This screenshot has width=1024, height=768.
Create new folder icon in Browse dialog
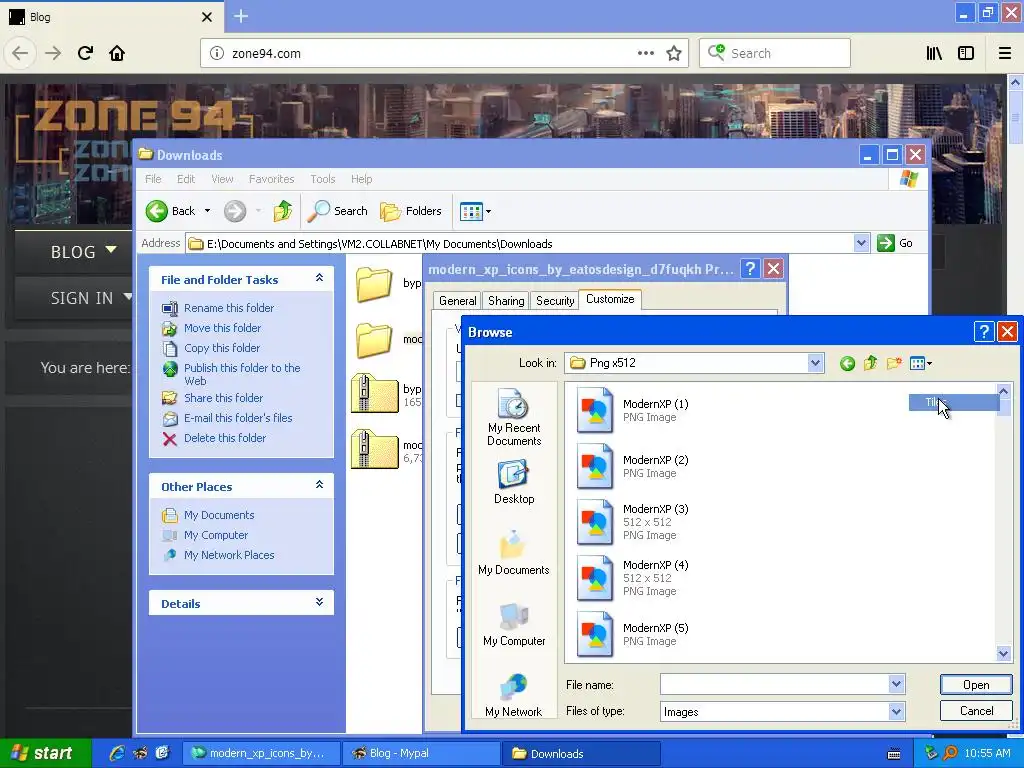(894, 364)
